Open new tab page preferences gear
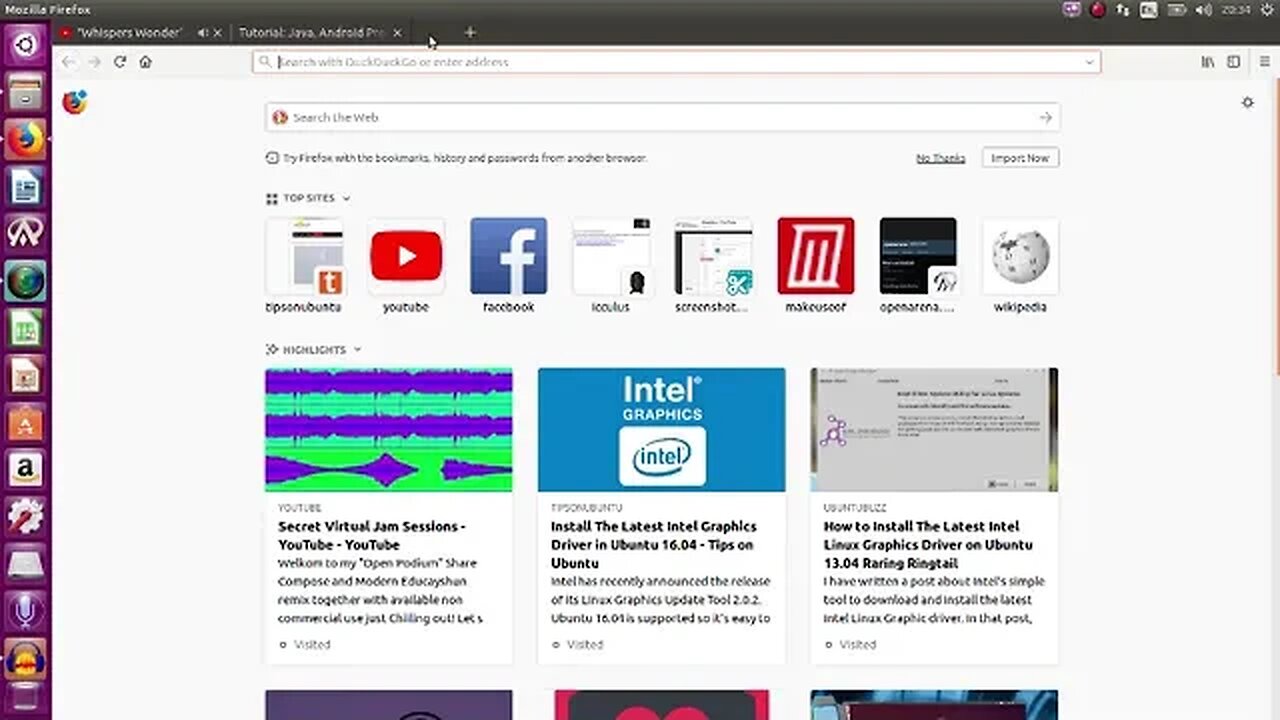The image size is (1280, 720). tap(1247, 102)
